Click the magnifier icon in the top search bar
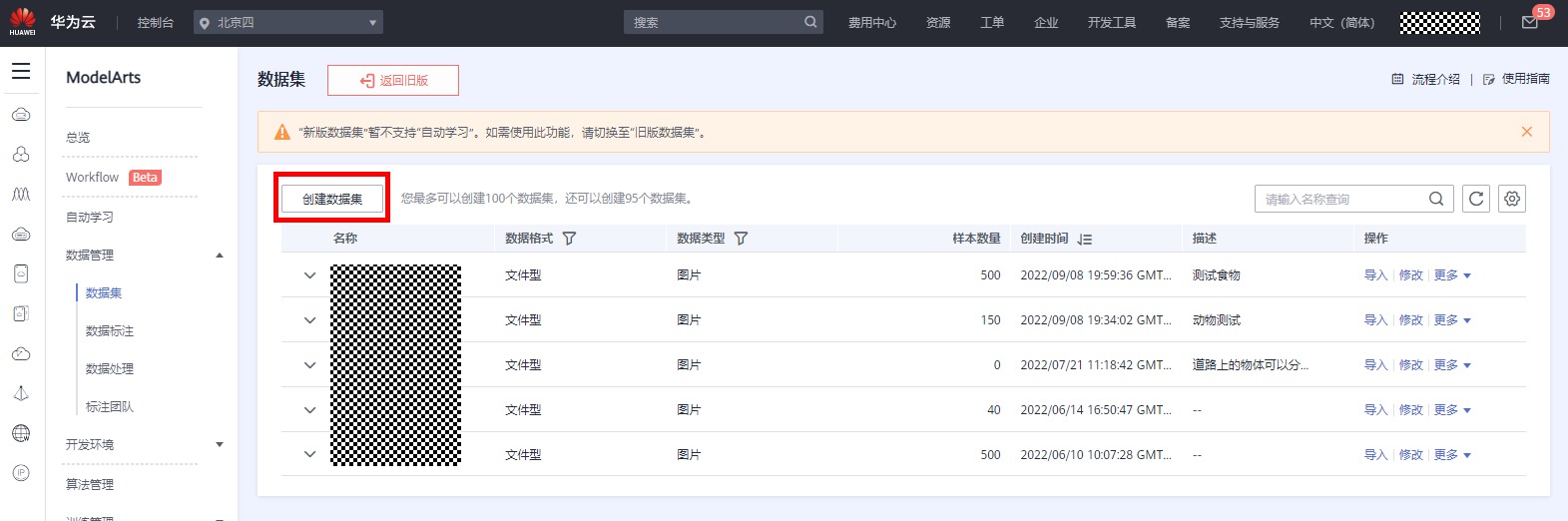This screenshot has height=521, width=1568. (810, 22)
